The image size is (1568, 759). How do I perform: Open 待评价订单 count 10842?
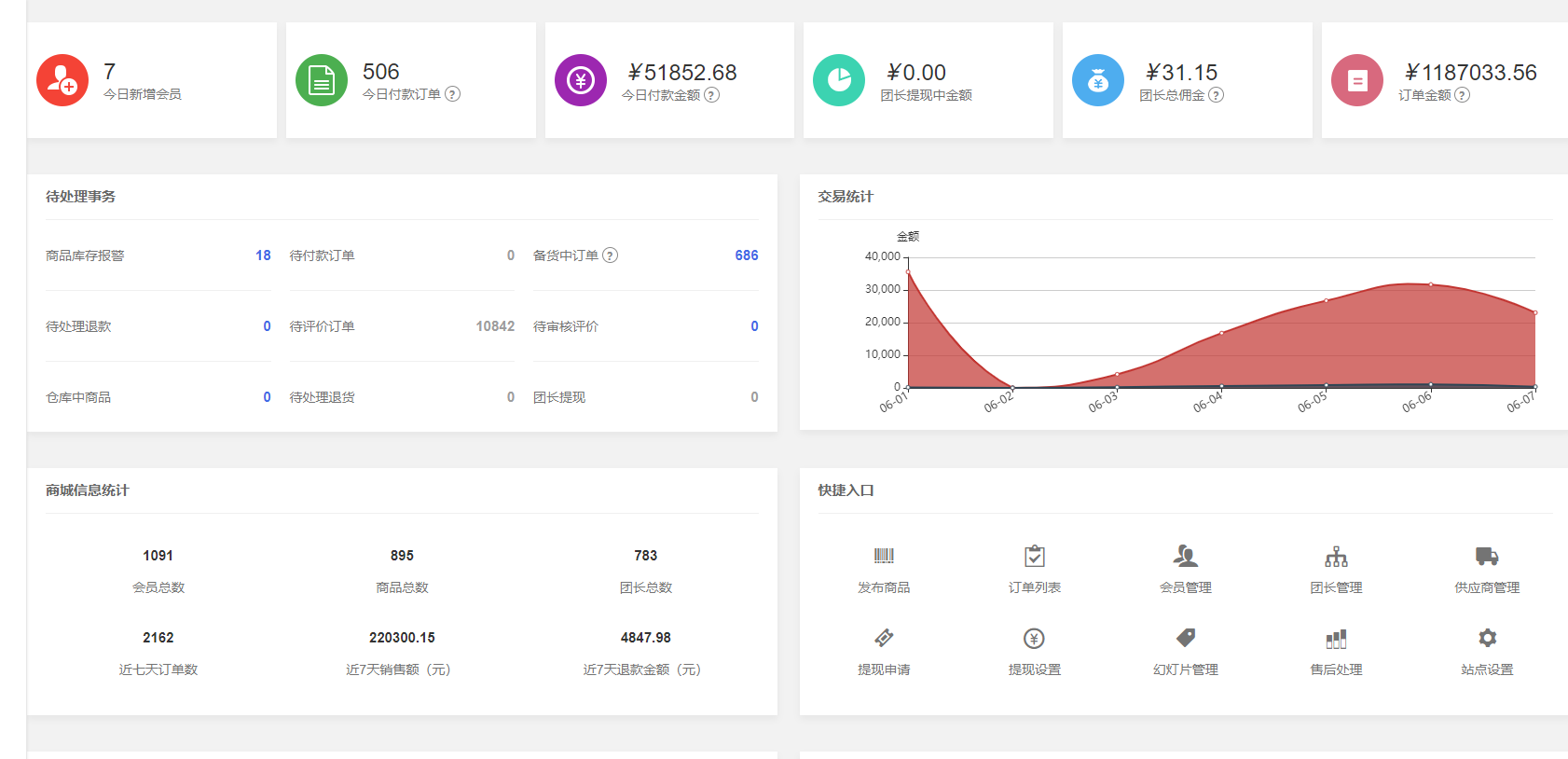coord(495,326)
